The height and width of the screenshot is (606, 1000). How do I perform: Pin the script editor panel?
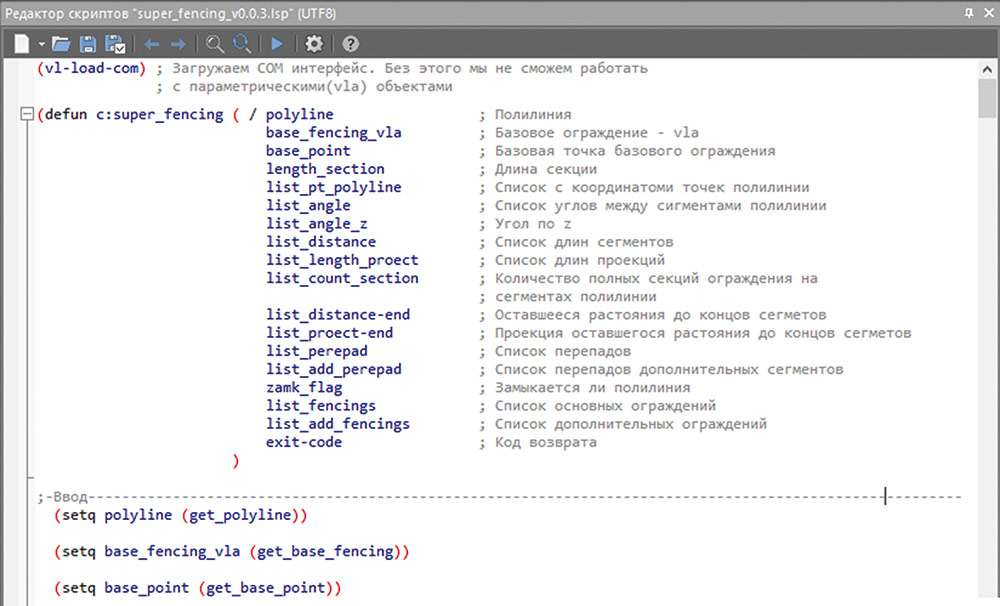(969, 13)
